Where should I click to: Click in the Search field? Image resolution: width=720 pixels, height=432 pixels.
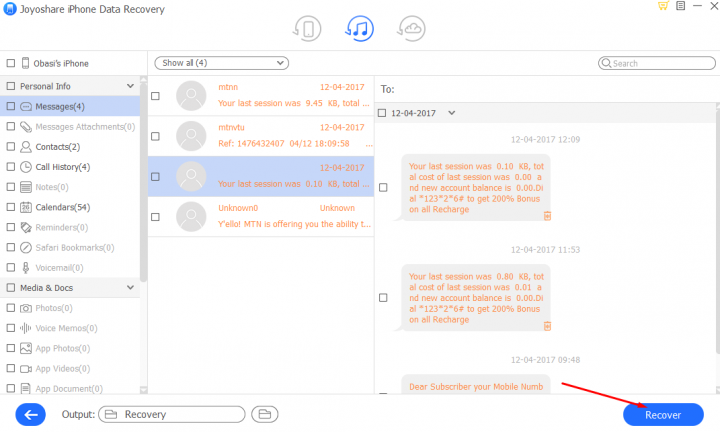click(657, 63)
